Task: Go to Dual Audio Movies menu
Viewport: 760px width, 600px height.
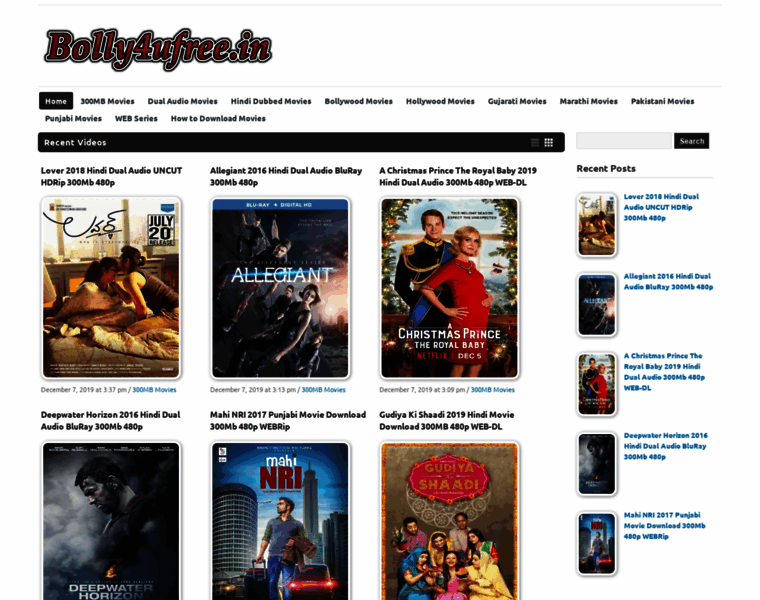Action: [x=183, y=101]
